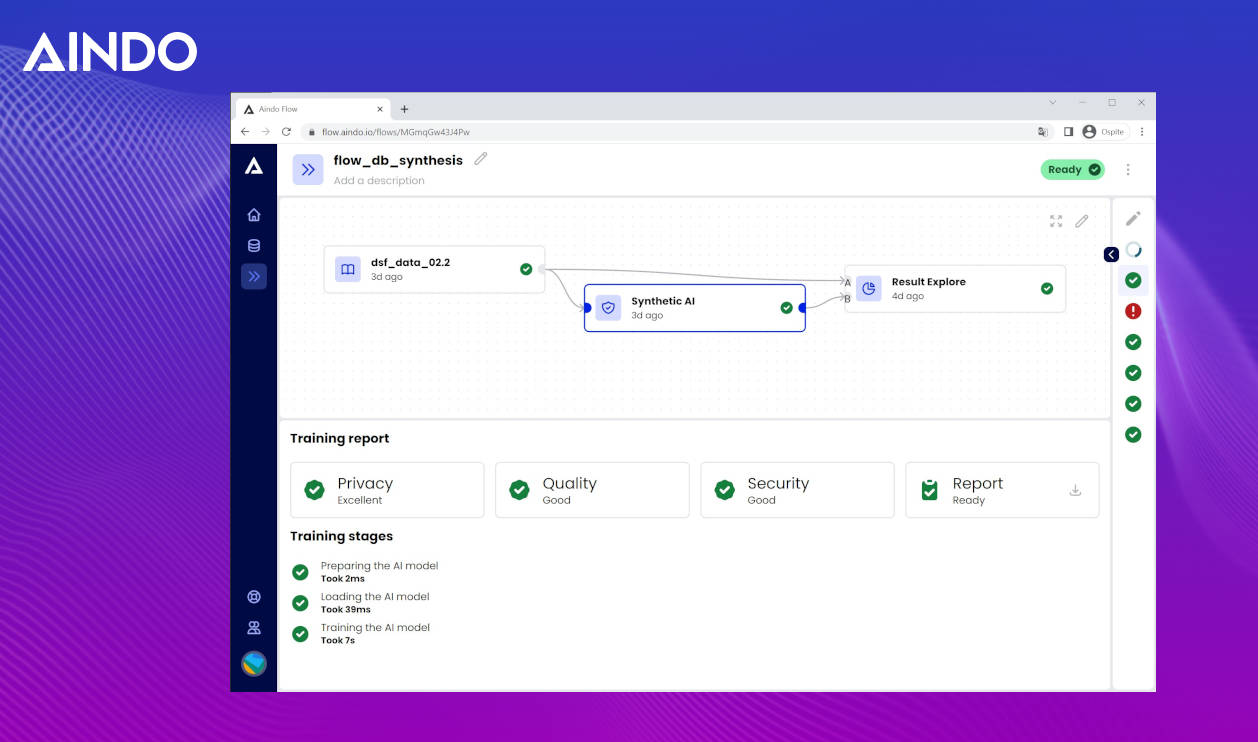Select the Synthetic AI node
This screenshot has height=742, width=1258.
694,308
